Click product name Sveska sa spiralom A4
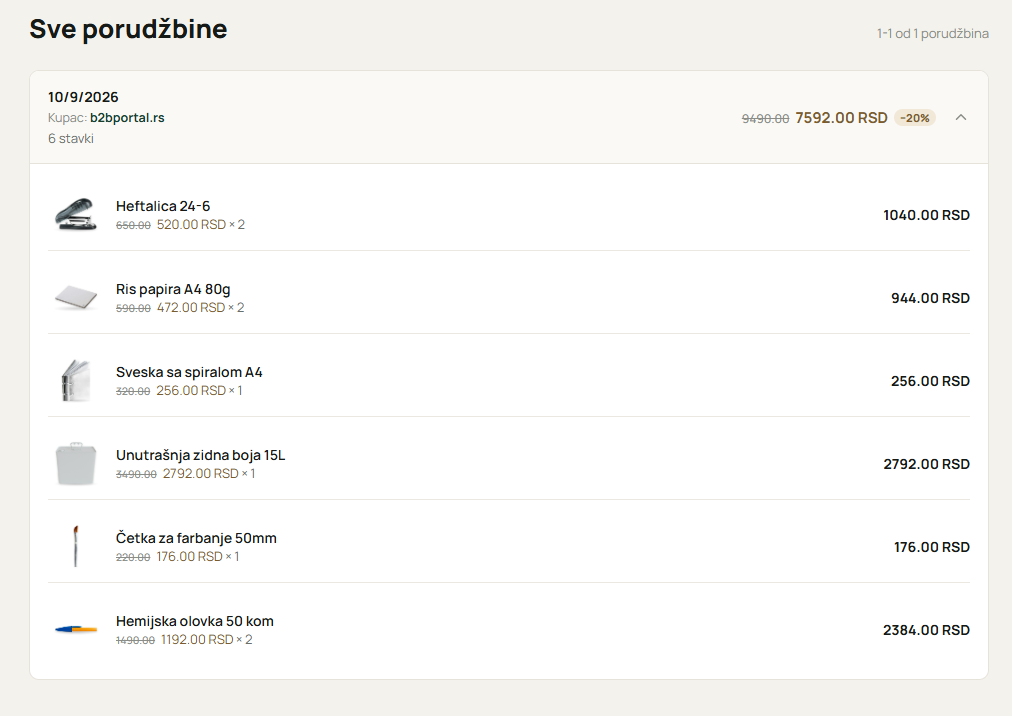The width and height of the screenshot is (1012, 716). (189, 372)
